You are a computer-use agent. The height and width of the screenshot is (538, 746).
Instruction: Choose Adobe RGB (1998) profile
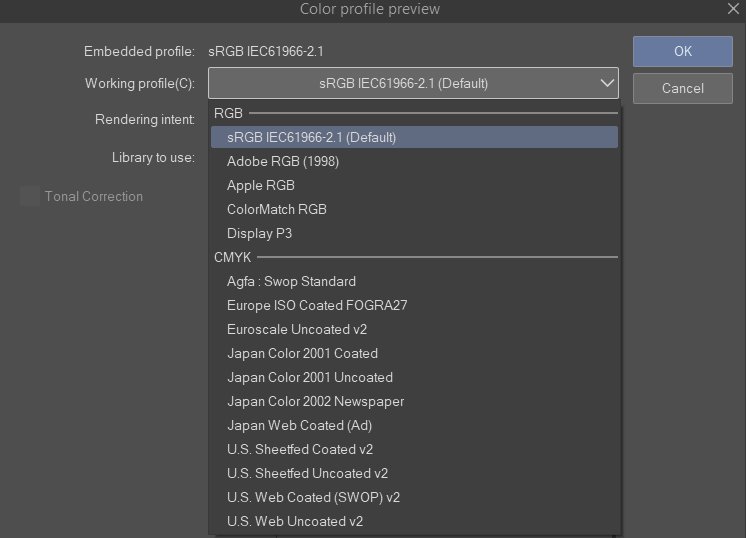414,161
